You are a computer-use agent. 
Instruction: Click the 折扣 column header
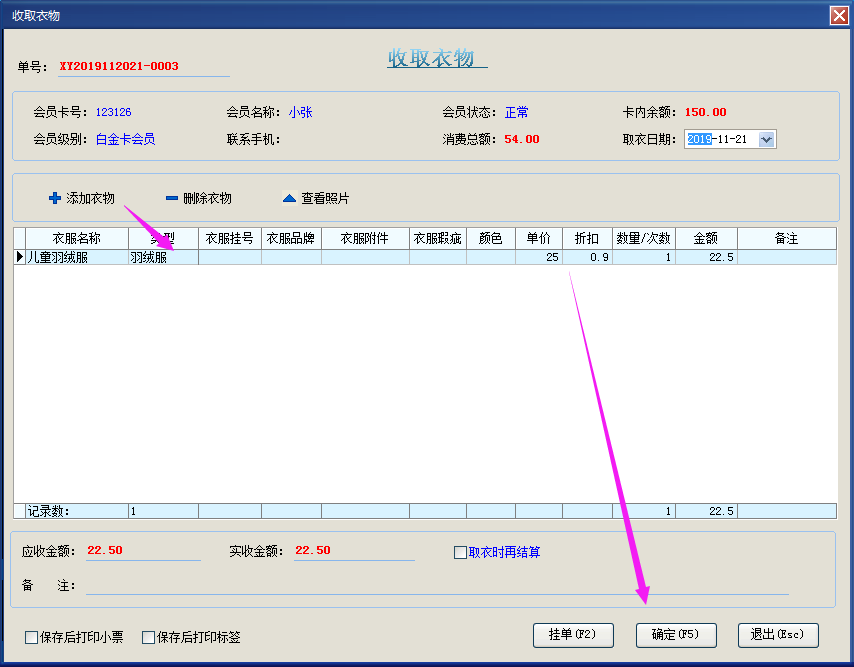(587, 238)
